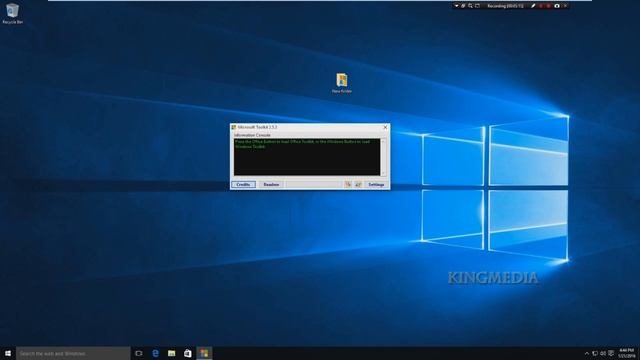The width and height of the screenshot is (640, 360).
Task: Launch Microsoft Edge from the taskbar
Action: point(155,353)
